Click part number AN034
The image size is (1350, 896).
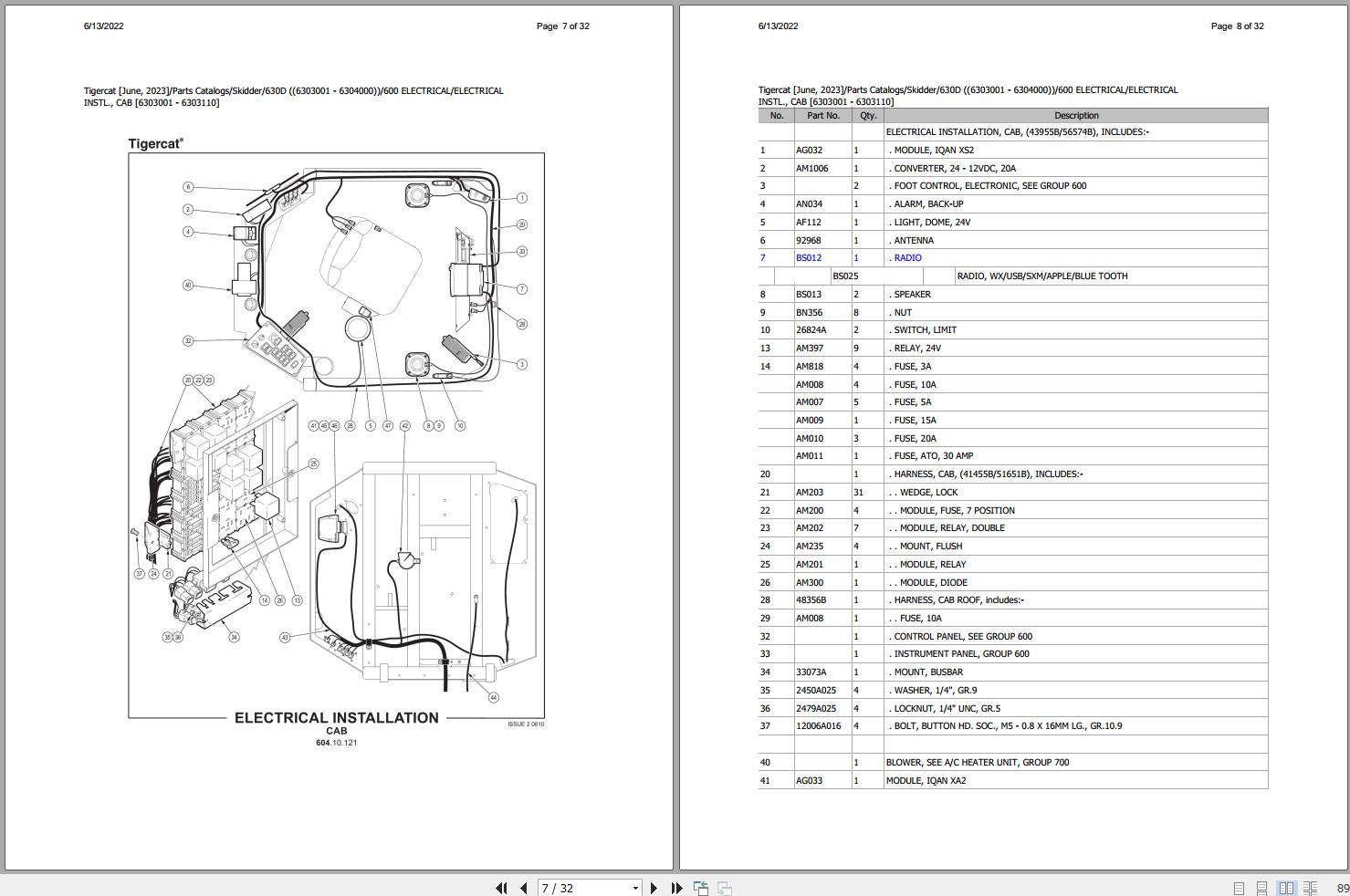[x=809, y=204]
